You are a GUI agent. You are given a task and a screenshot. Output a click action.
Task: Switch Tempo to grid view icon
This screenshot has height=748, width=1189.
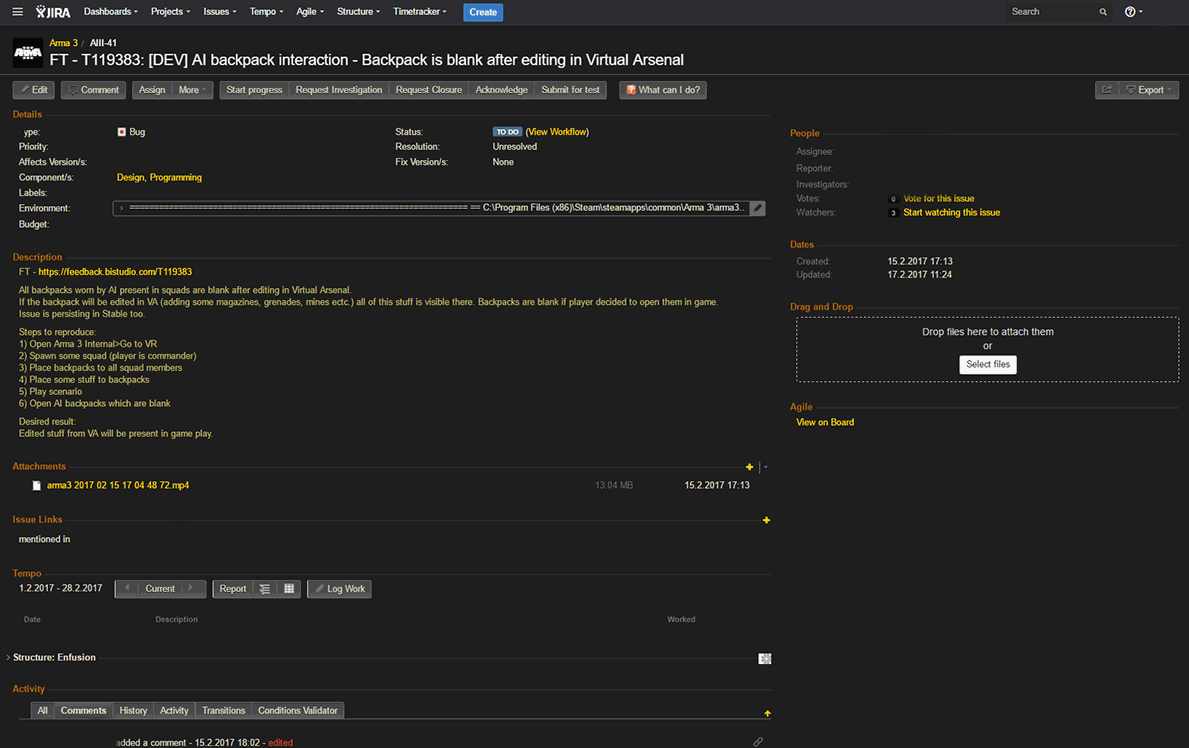click(x=289, y=589)
